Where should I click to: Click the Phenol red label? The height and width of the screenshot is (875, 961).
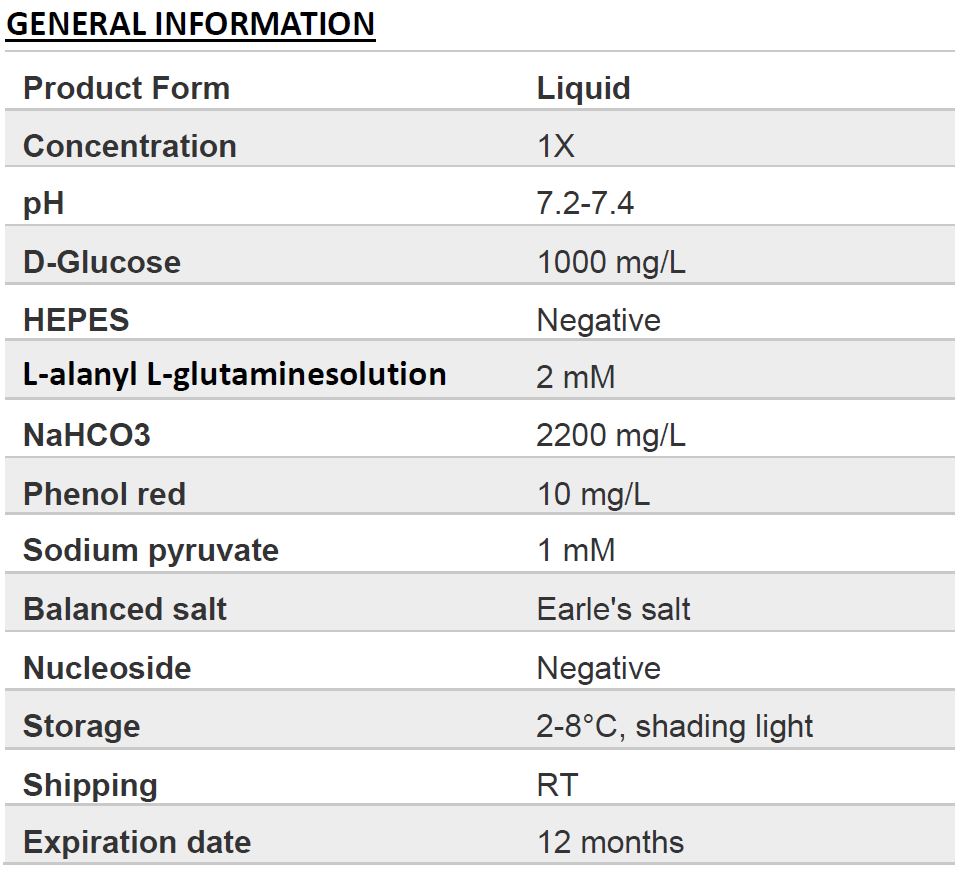tap(105, 494)
